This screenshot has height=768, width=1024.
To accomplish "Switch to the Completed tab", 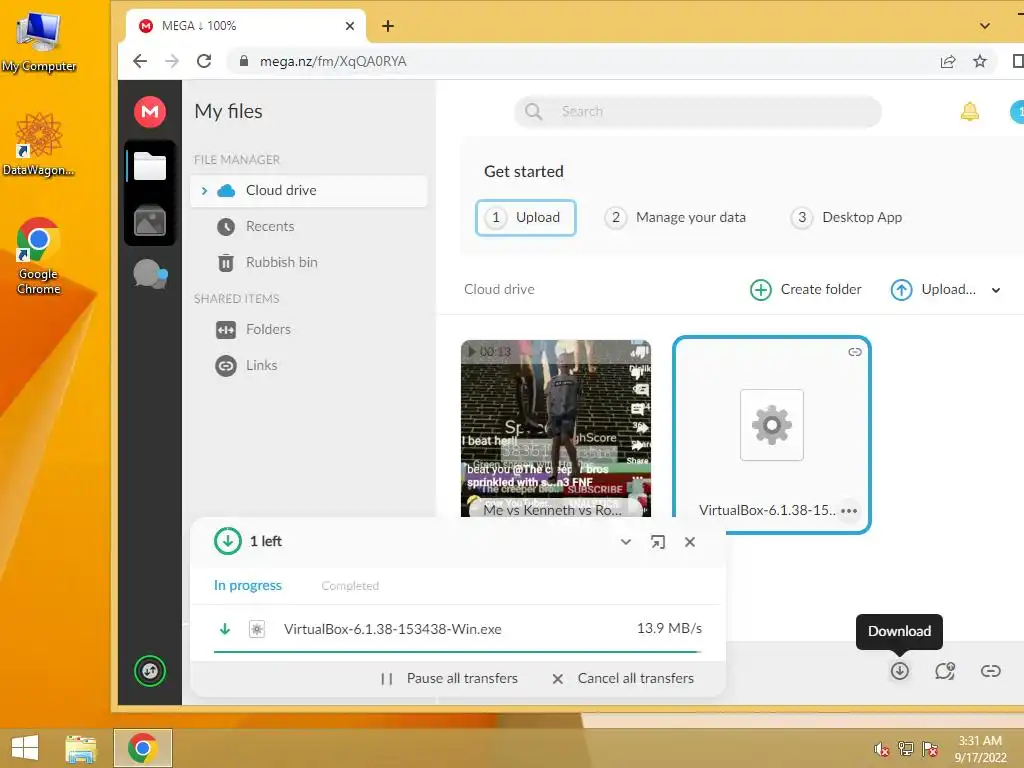I will 350,586.
